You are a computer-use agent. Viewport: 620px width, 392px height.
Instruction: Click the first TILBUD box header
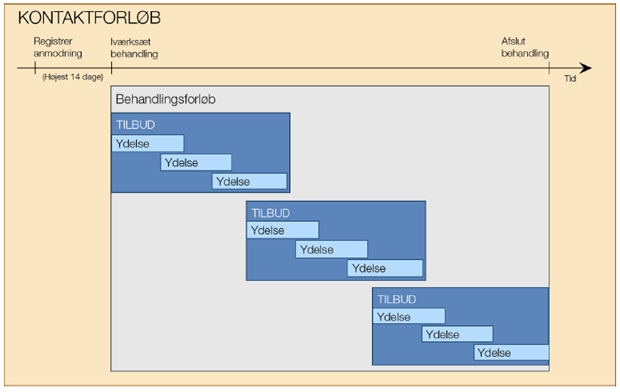coord(135,125)
